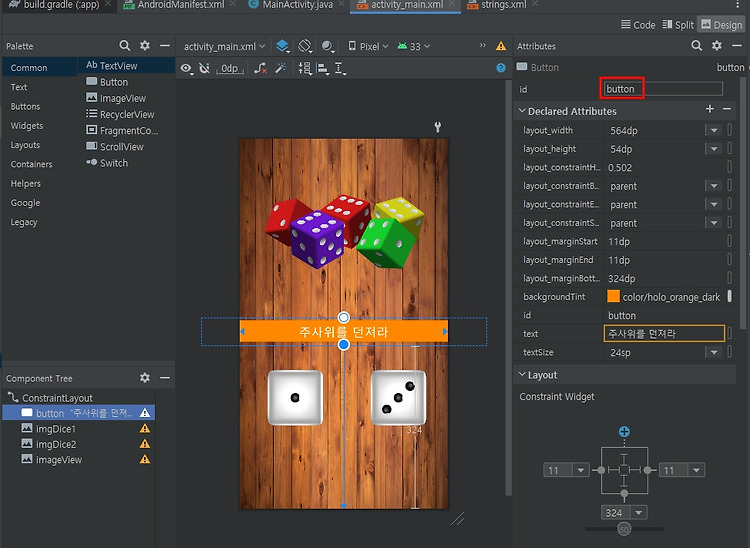Open bottom margin 324 dropdown

(x=639, y=513)
